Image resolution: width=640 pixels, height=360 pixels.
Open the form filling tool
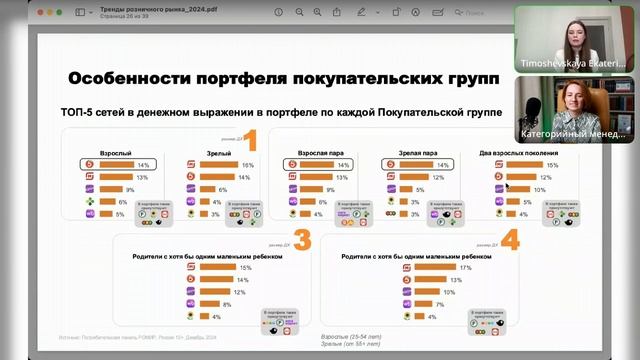tap(438, 12)
